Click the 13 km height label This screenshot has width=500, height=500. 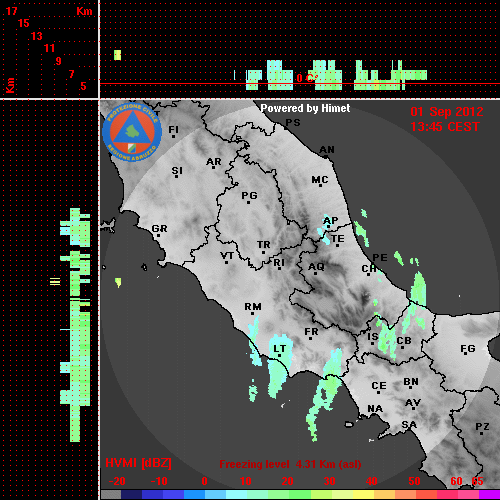tap(37, 36)
